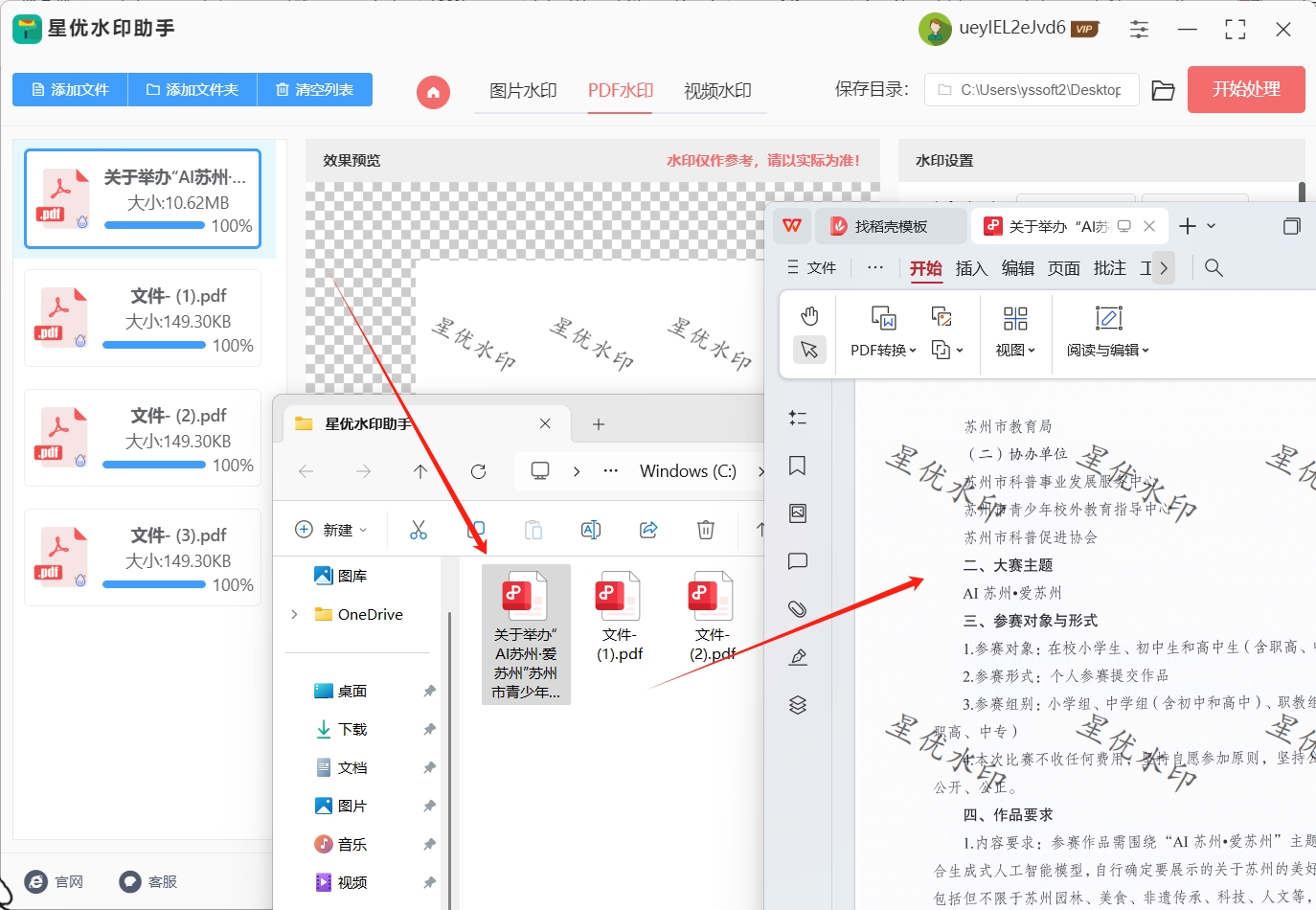This screenshot has width=1316, height=910.
Task: Open layers icon in WPS sidebar
Action: click(798, 705)
